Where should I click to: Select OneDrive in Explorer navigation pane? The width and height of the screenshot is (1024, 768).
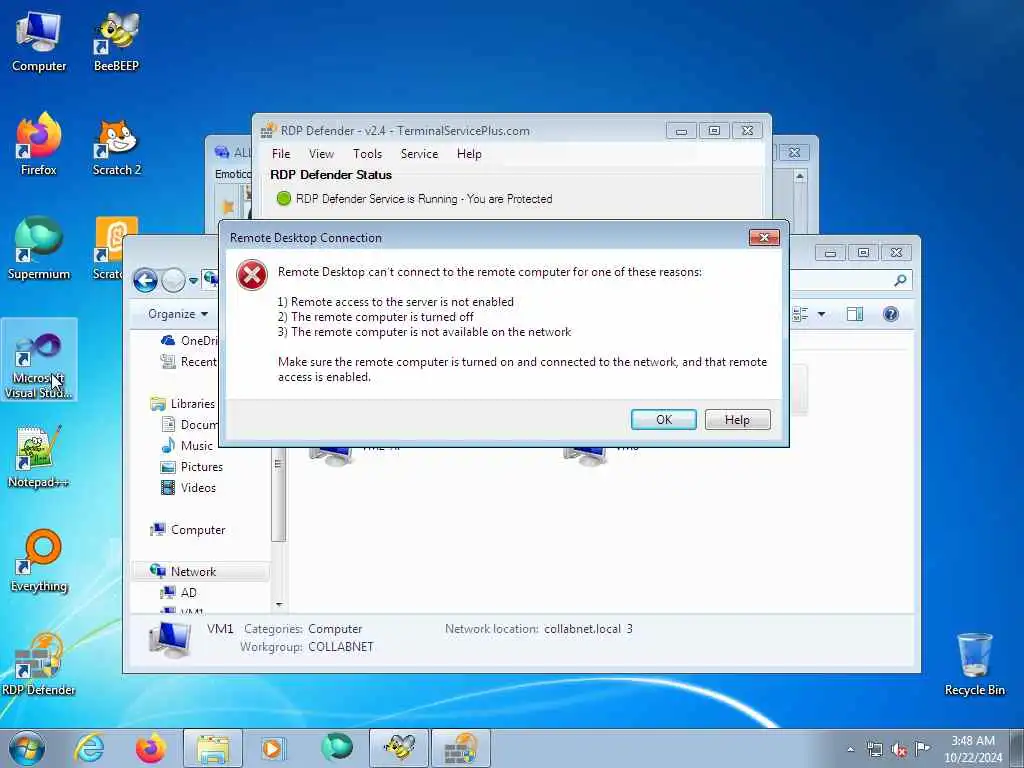(189, 340)
